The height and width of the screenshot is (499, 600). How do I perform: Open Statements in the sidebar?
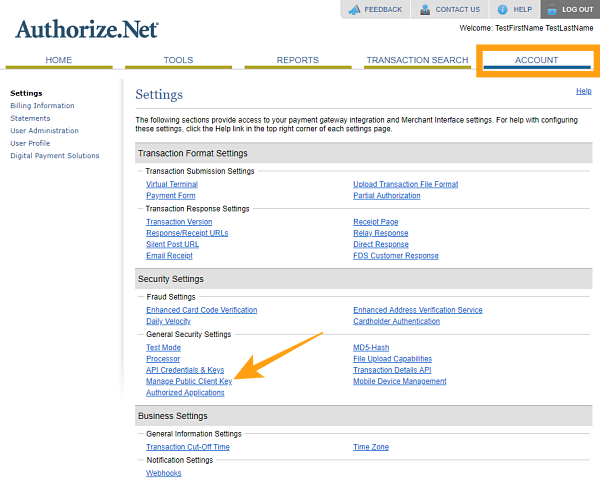[x=30, y=118]
